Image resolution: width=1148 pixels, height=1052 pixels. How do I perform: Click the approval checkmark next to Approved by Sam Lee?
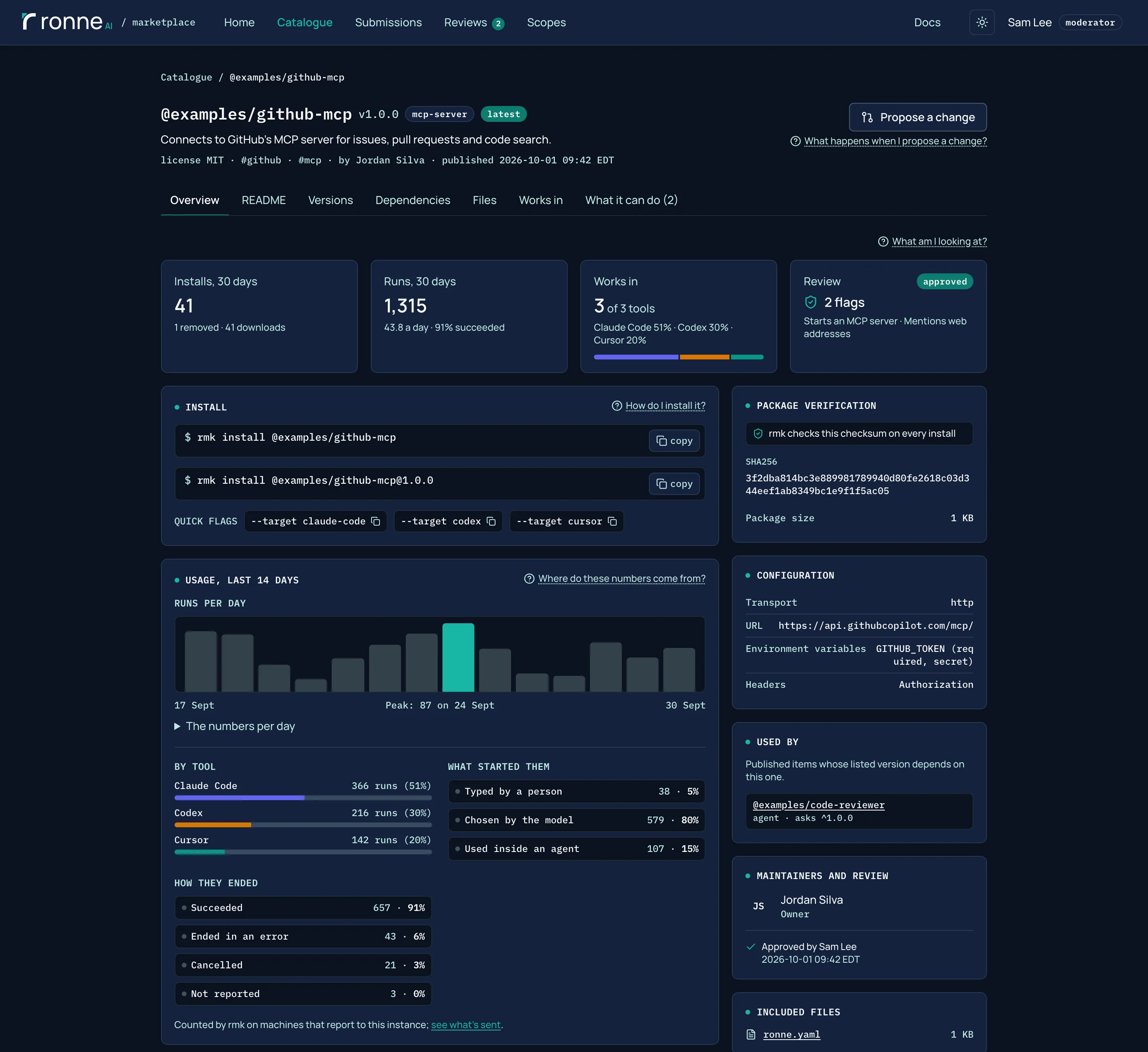coord(751,947)
